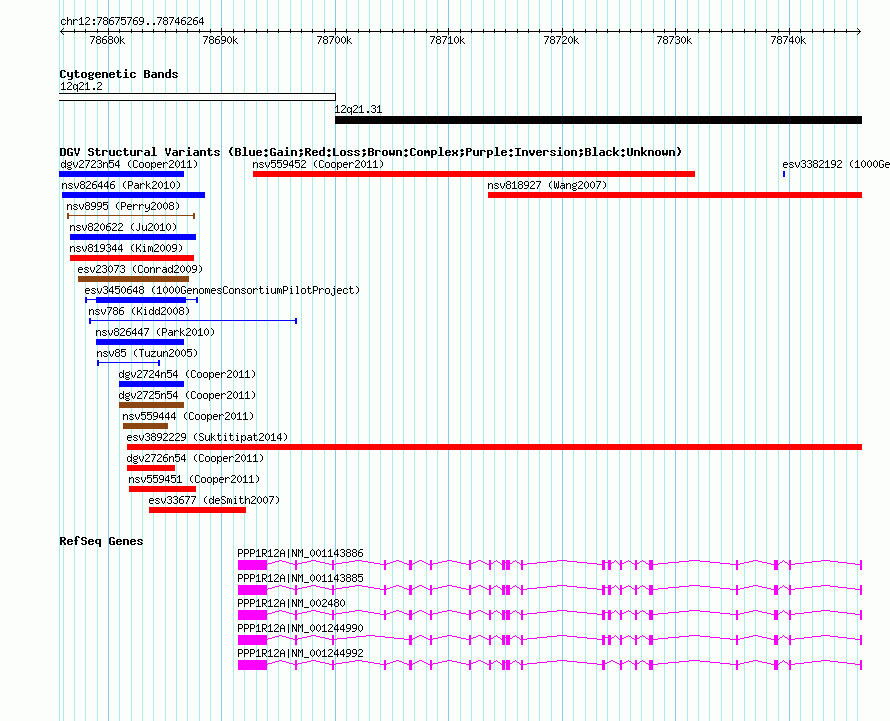Click the esv33677 (deSmith2007) variant label
The width and height of the screenshot is (890, 721).
[214, 500]
